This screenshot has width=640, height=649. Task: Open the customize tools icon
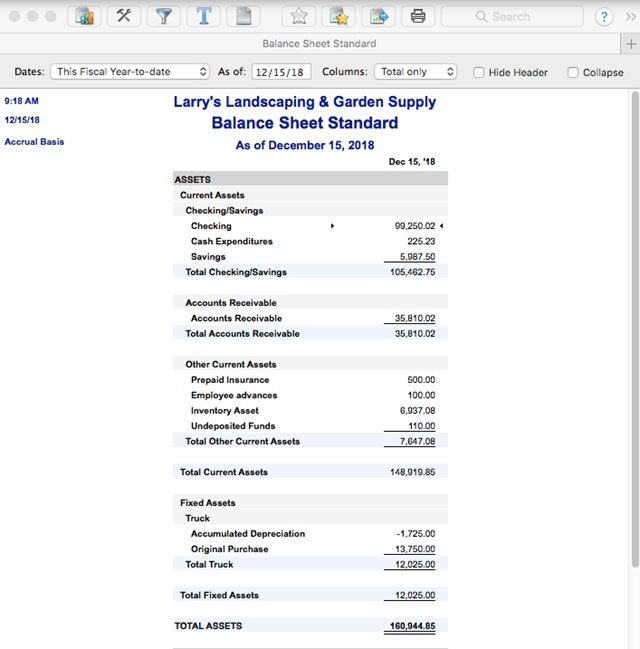[123, 16]
